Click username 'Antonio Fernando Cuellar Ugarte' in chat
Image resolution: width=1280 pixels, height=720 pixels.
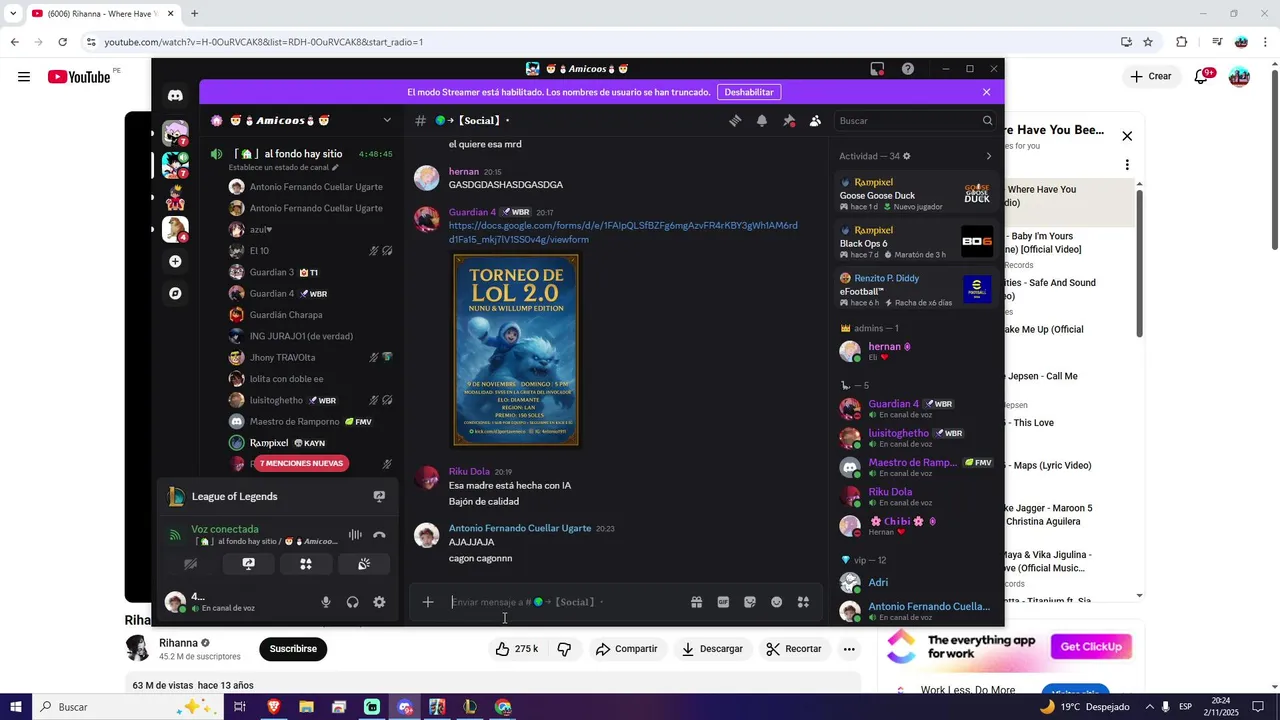pyautogui.click(x=520, y=528)
